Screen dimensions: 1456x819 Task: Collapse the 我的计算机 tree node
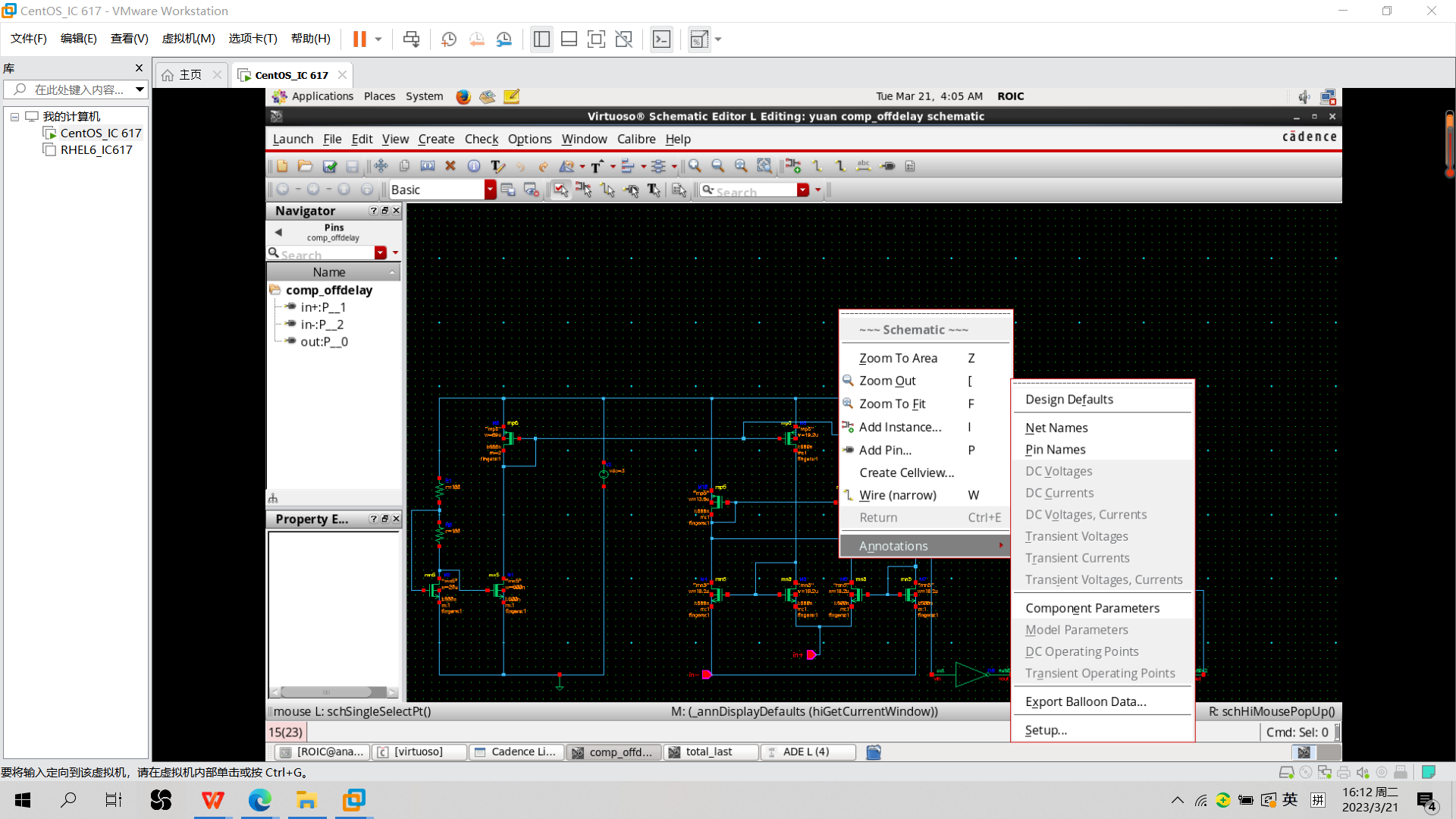coord(14,117)
